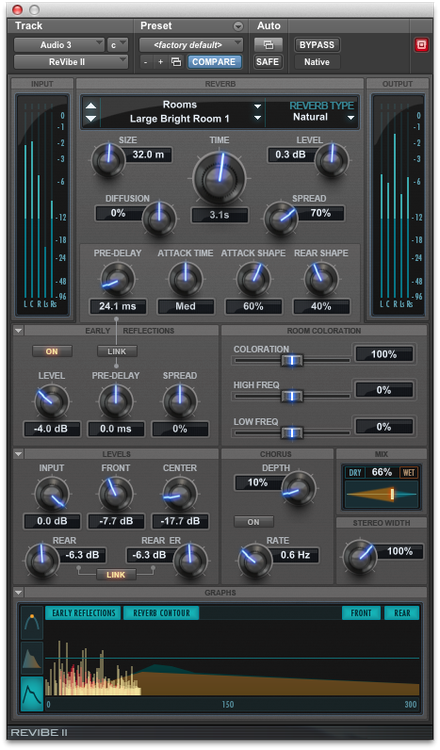Select the top graph view icon
The height and width of the screenshot is (750, 440).
[32, 621]
